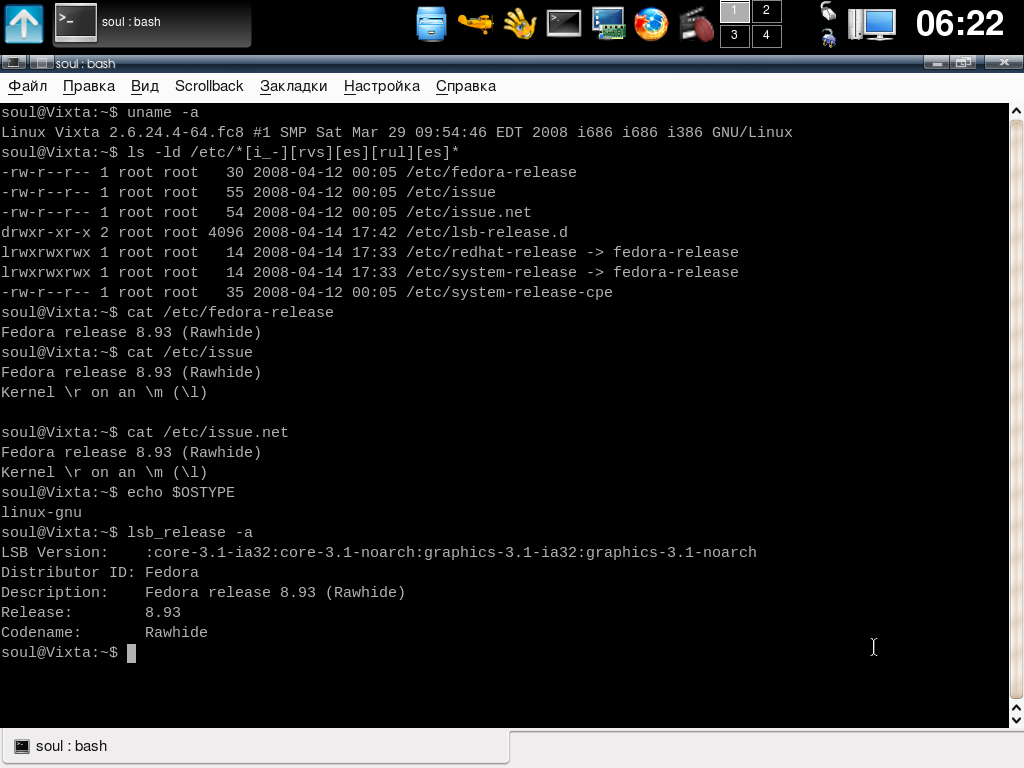Launch the Firefox browser

coord(652,24)
